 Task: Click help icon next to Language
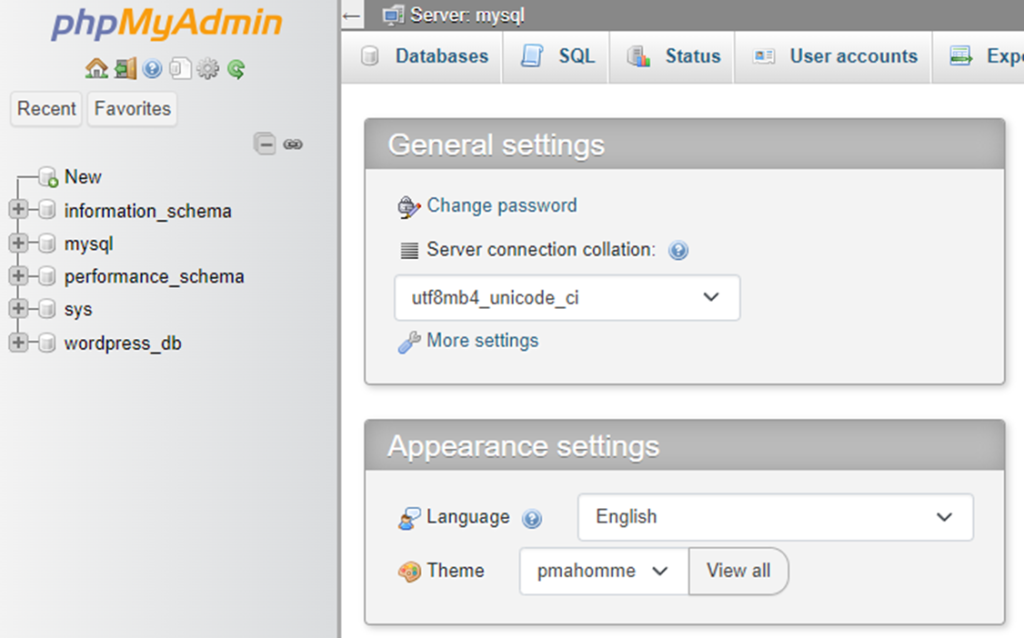532,518
